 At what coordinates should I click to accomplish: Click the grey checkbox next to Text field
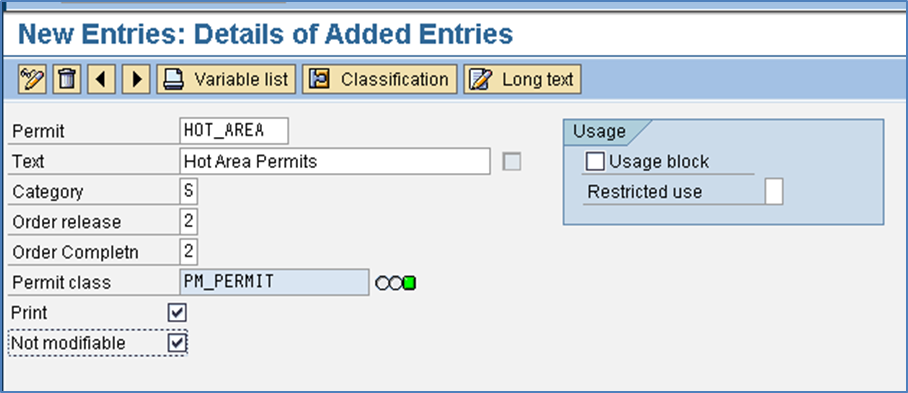coord(512,162)
